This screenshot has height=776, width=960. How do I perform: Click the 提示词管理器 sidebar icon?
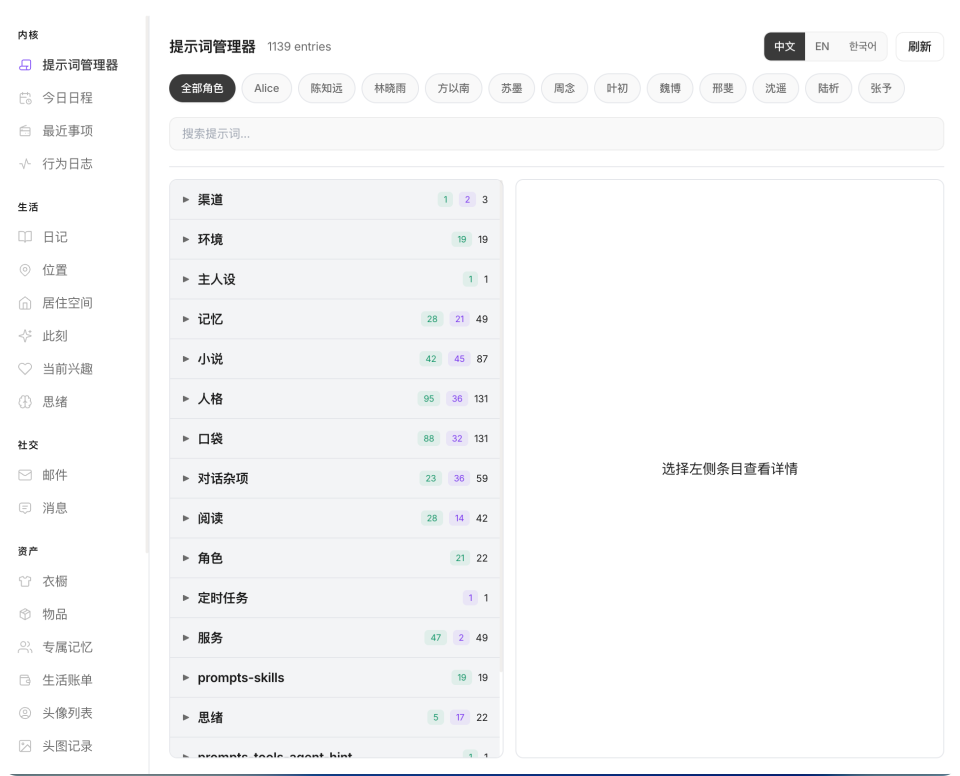pyautogui.click(x=25, y=65)
